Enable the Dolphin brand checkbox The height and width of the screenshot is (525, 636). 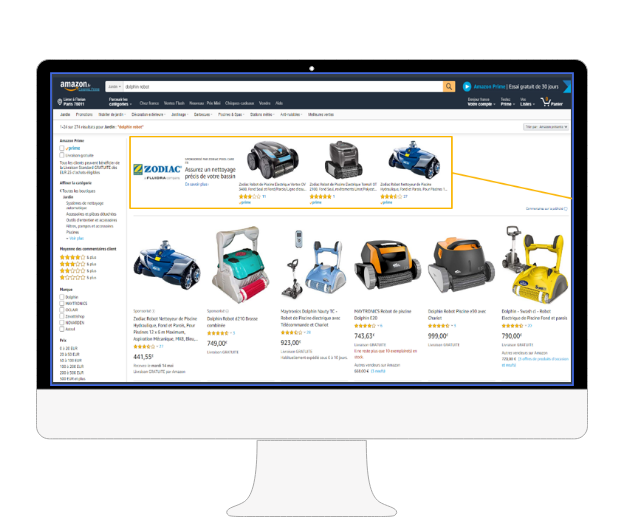pyautogui.click(x=62, y=297)
